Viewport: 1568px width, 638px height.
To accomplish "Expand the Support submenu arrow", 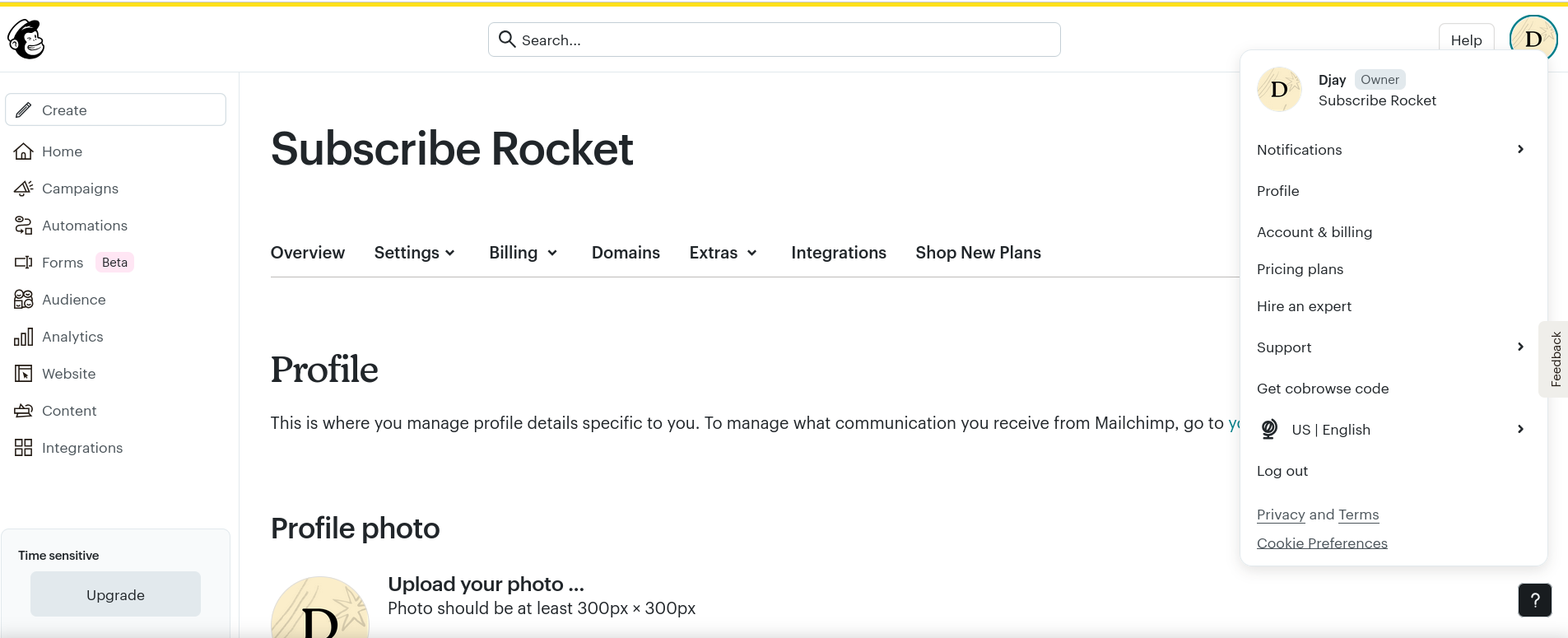I will tap(1520, 347).
